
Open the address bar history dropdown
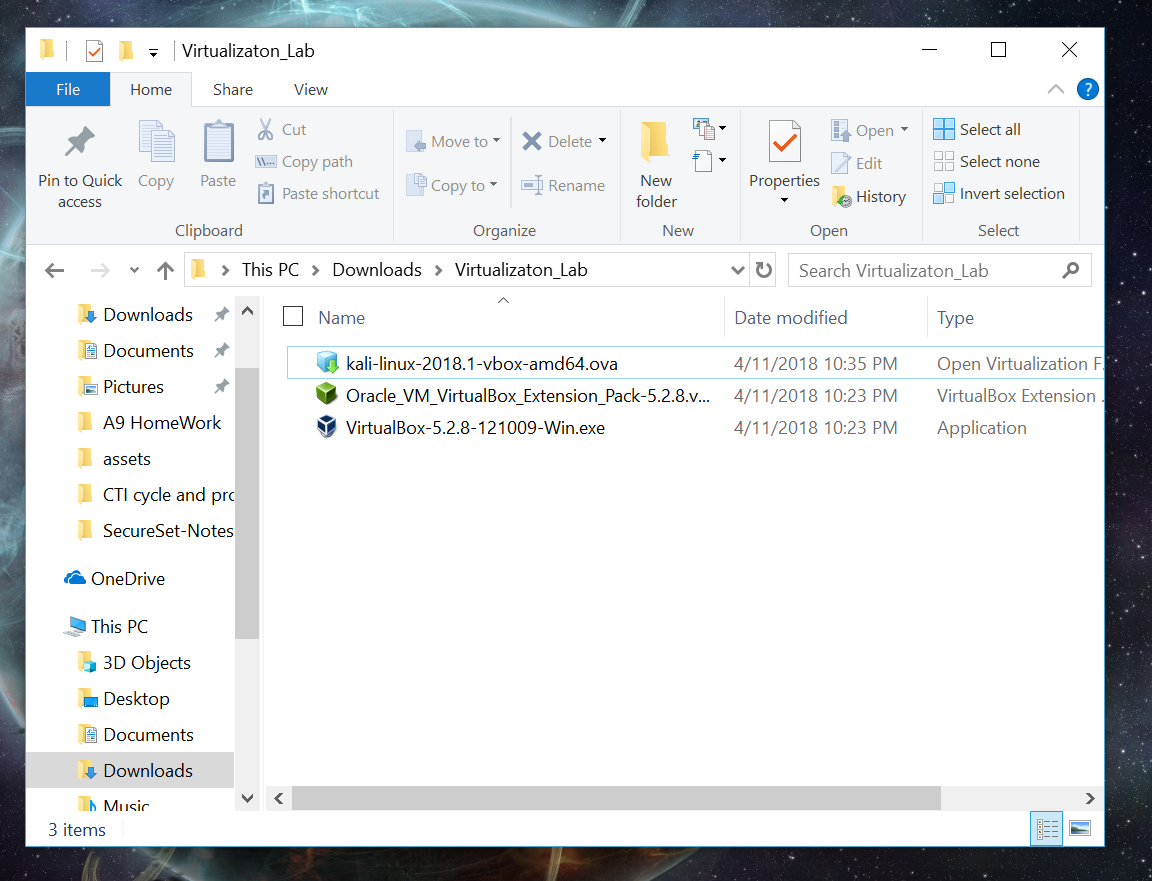pyautogui.click(x=738, y=270)
